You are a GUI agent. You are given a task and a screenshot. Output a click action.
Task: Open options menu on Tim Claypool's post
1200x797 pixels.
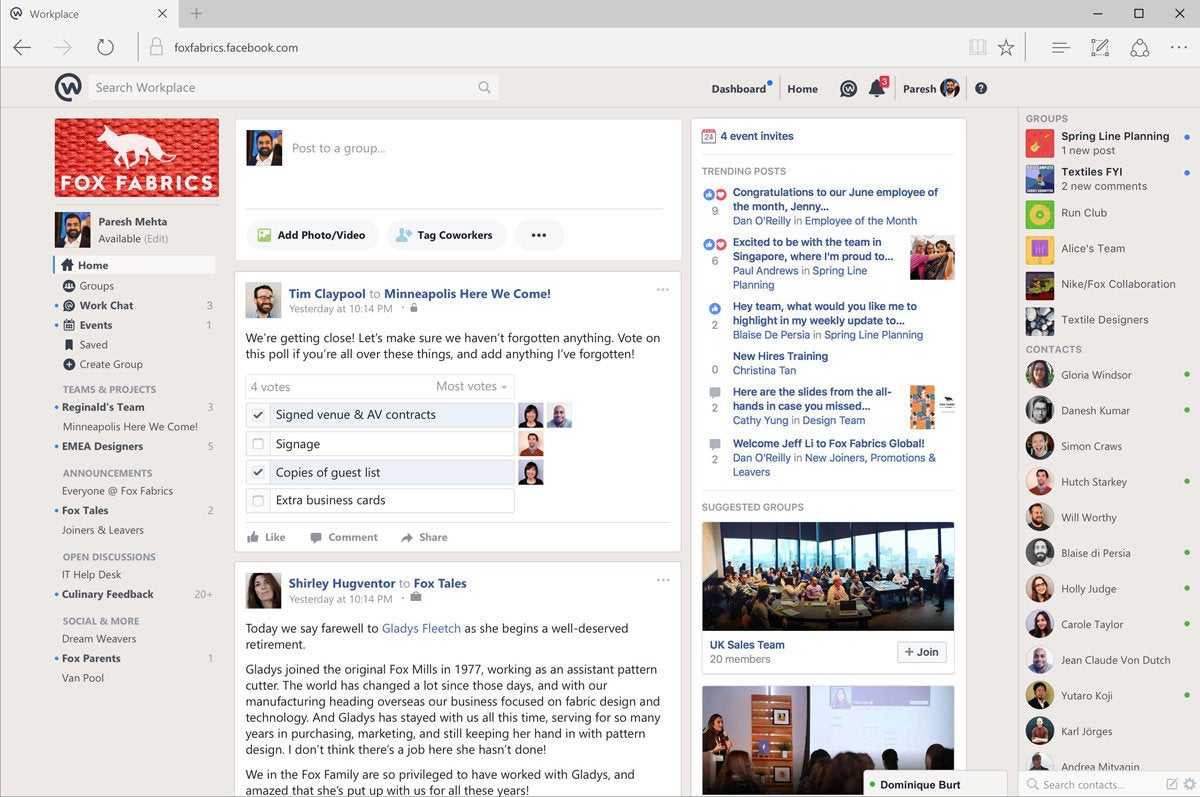click(x=662, y=290)
